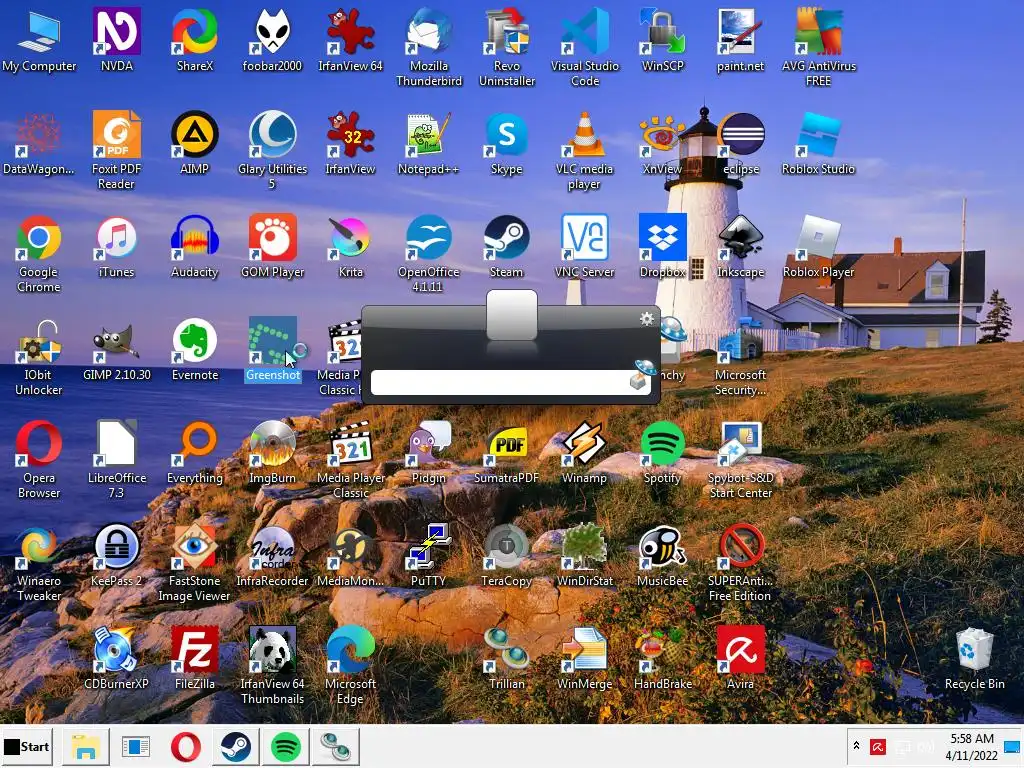This screenshot has width=1024, height=768.
Task: Select the Notepad++ shortcut
Action: click(428, 142)
